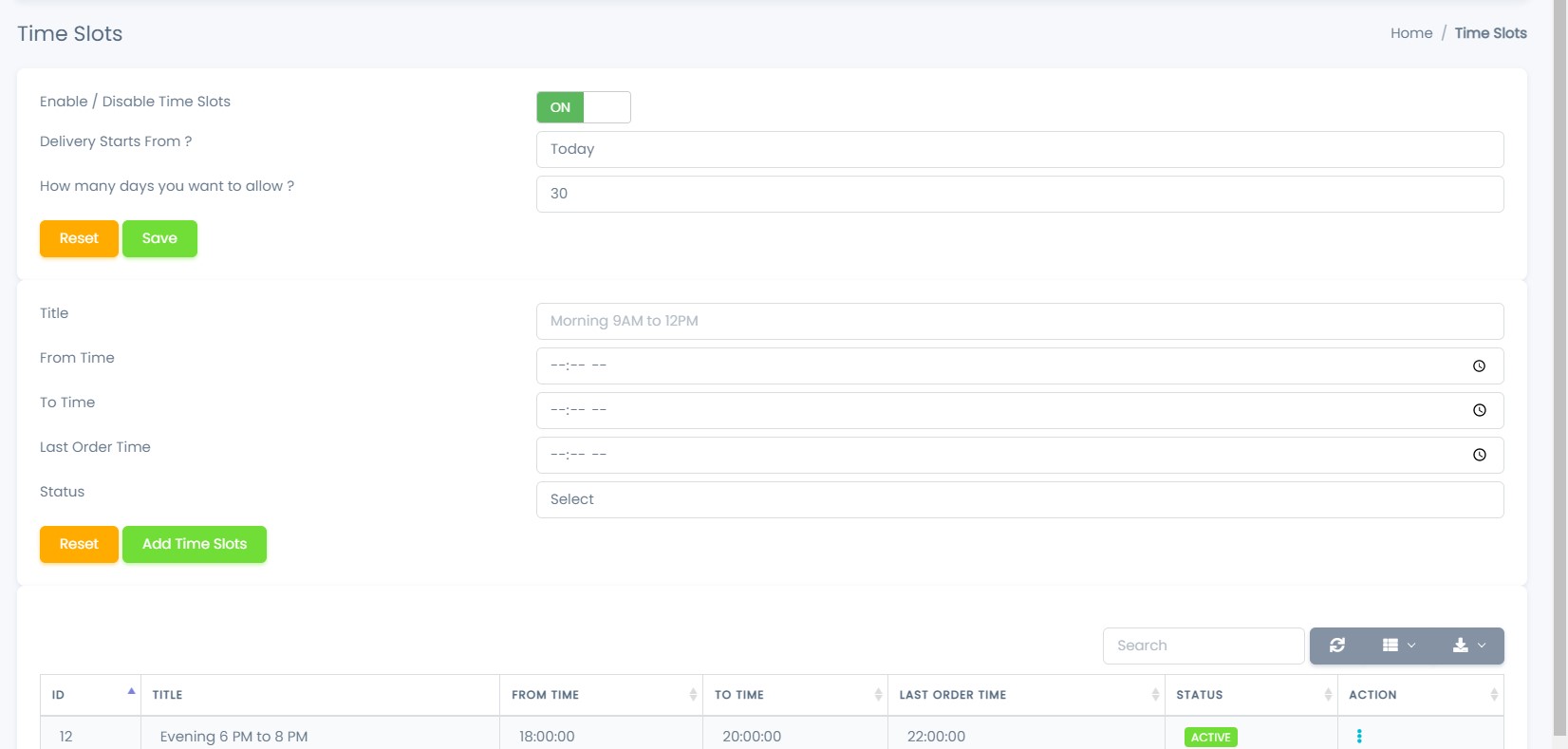
Task: Go to Home breadcrumb link
Action: (x=1410, y=33)
